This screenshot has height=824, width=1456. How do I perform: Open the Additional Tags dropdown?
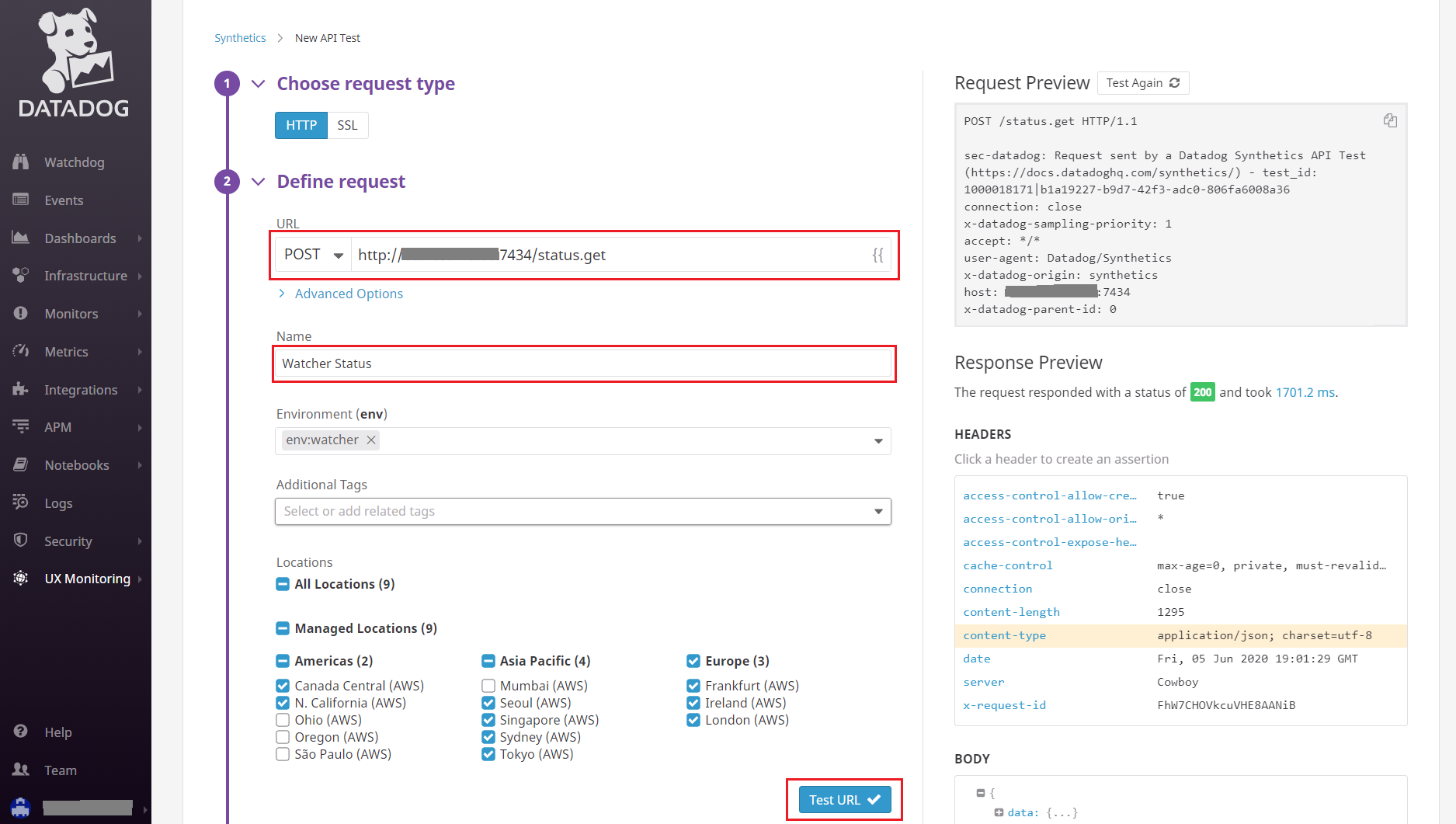[x=583, y=511]
